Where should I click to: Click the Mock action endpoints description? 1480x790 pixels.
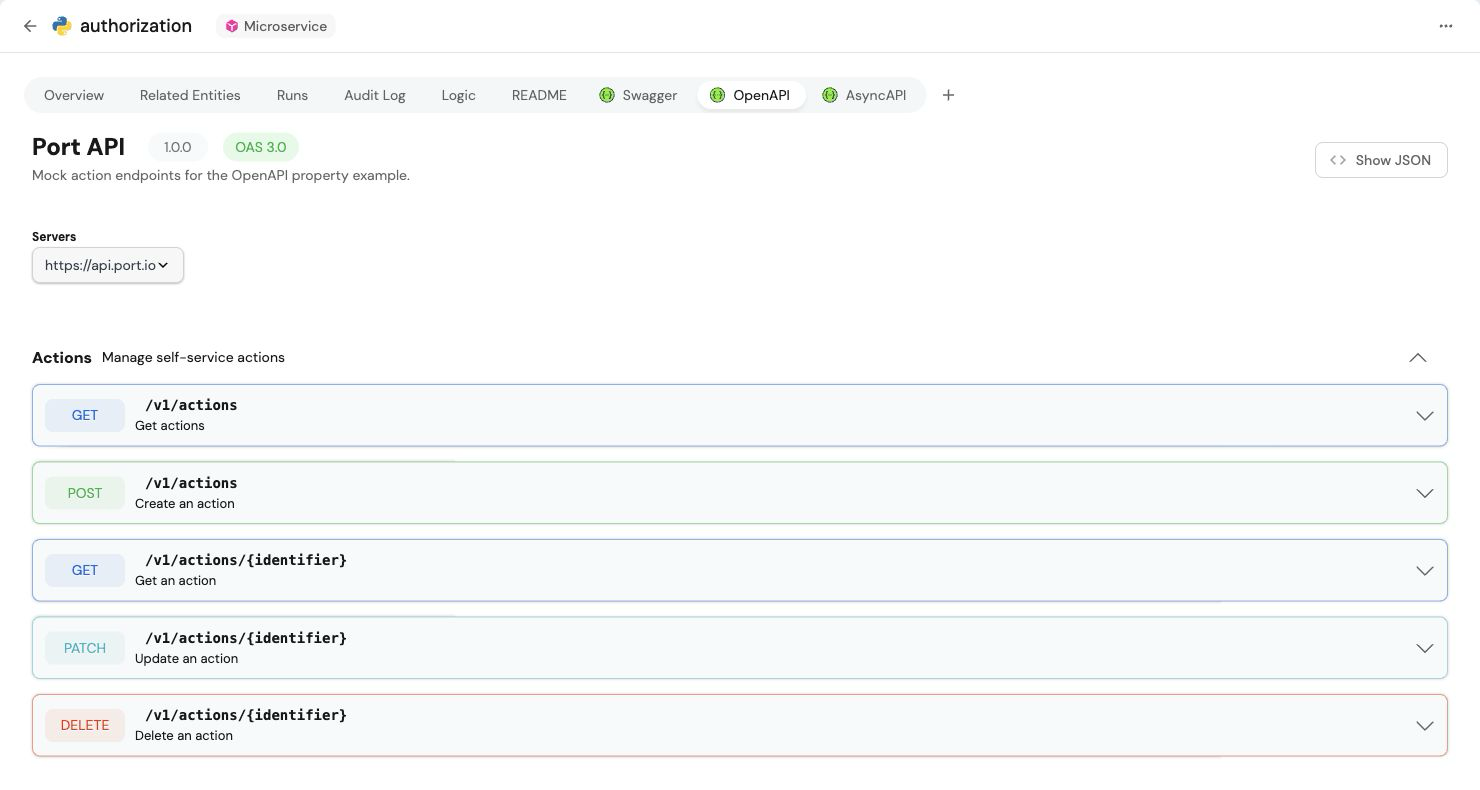pyautogui.click(x=221, y=175)
